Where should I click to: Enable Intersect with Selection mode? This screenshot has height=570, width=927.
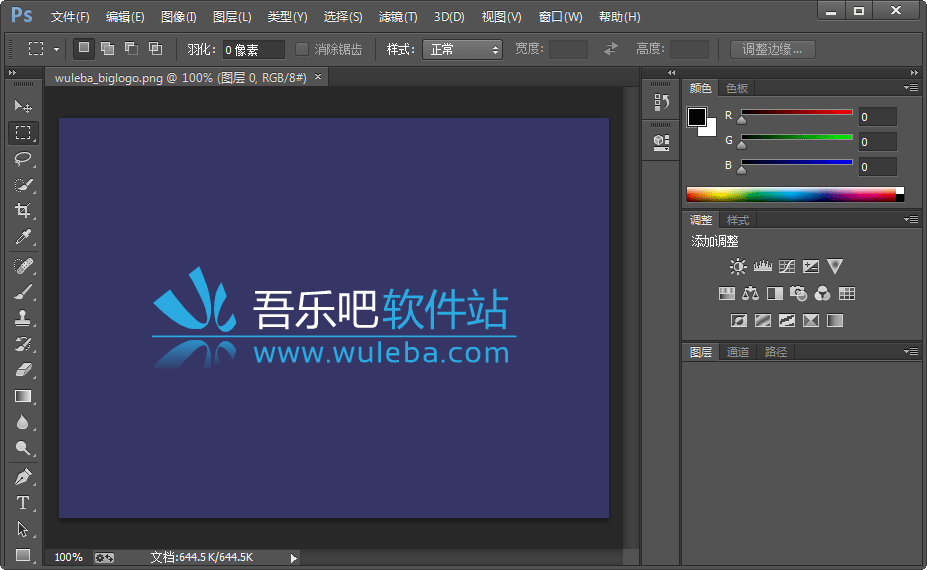(x=155, y=48)
